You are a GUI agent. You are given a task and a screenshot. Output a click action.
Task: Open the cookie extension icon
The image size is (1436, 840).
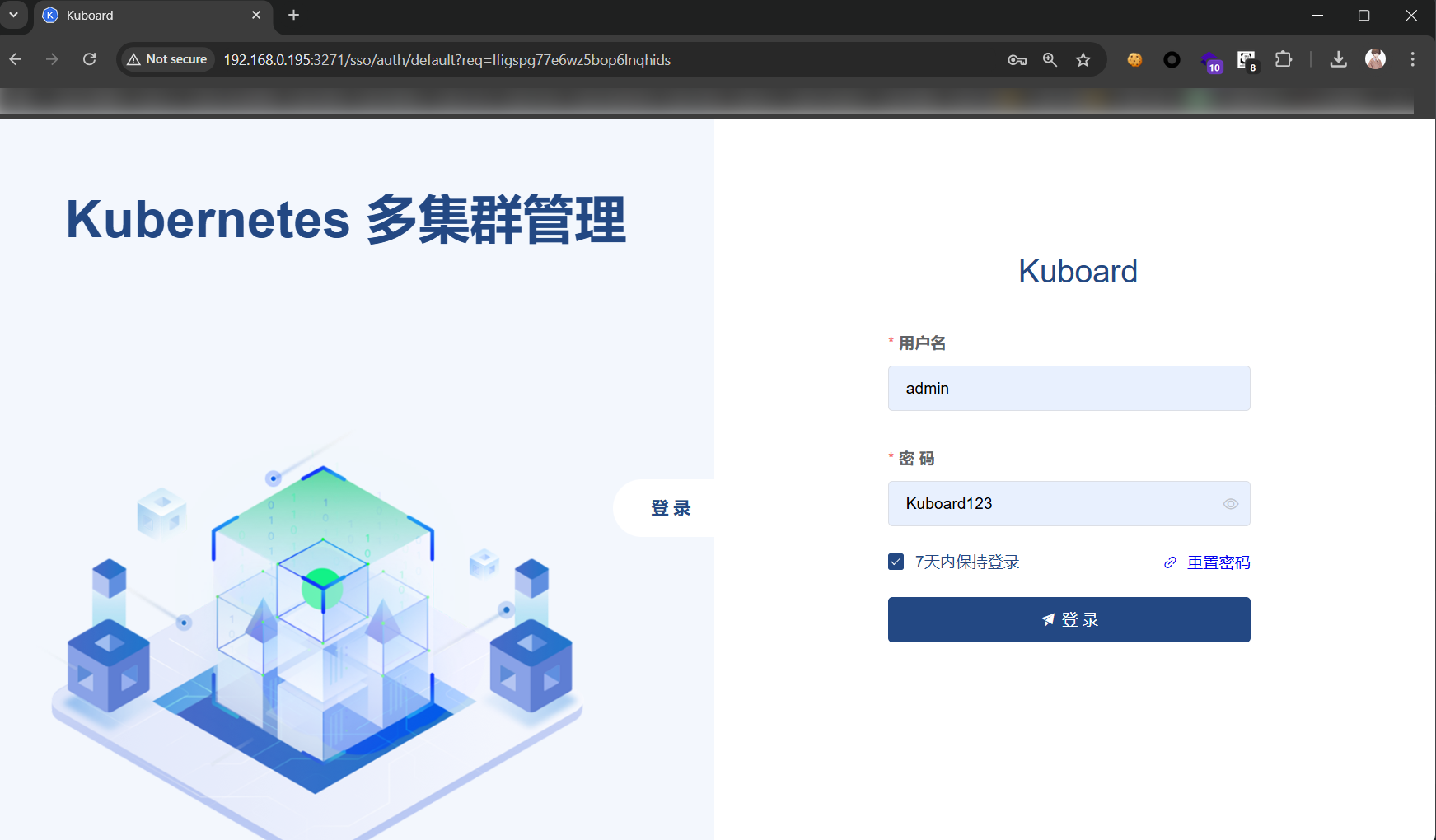[x=1134, y=59]
